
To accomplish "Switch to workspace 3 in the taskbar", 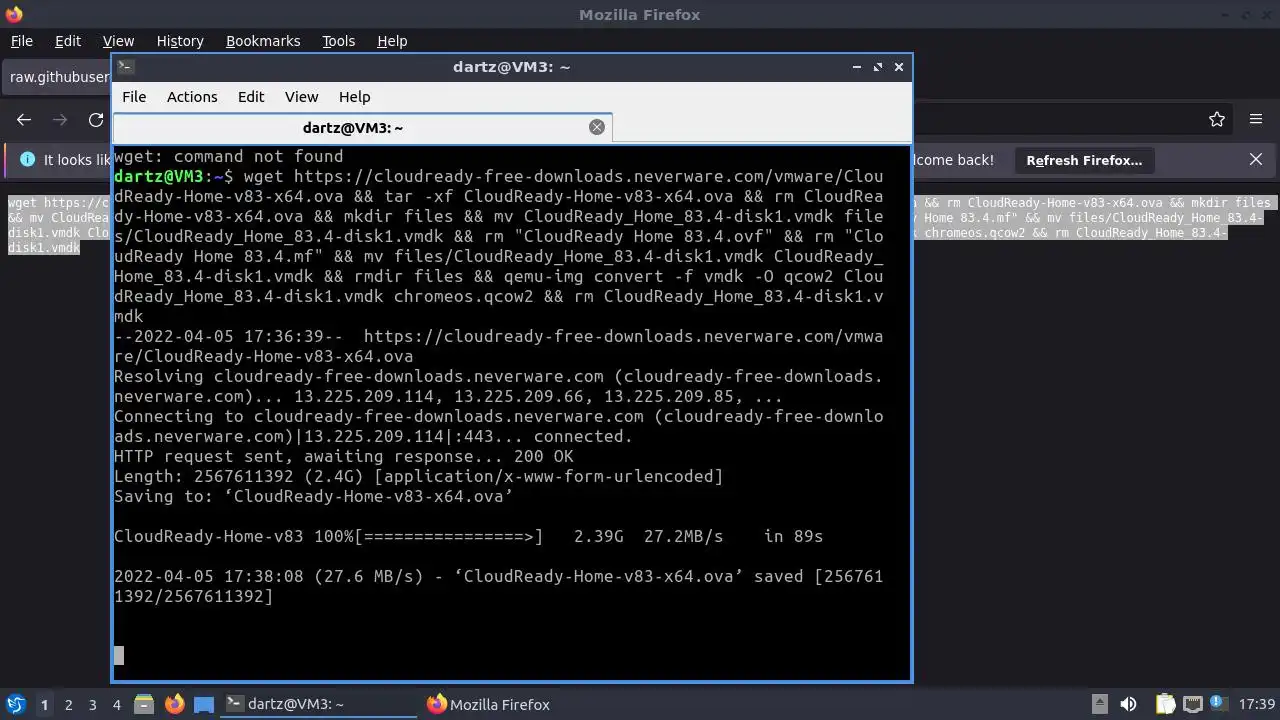I will coord(92,704).
